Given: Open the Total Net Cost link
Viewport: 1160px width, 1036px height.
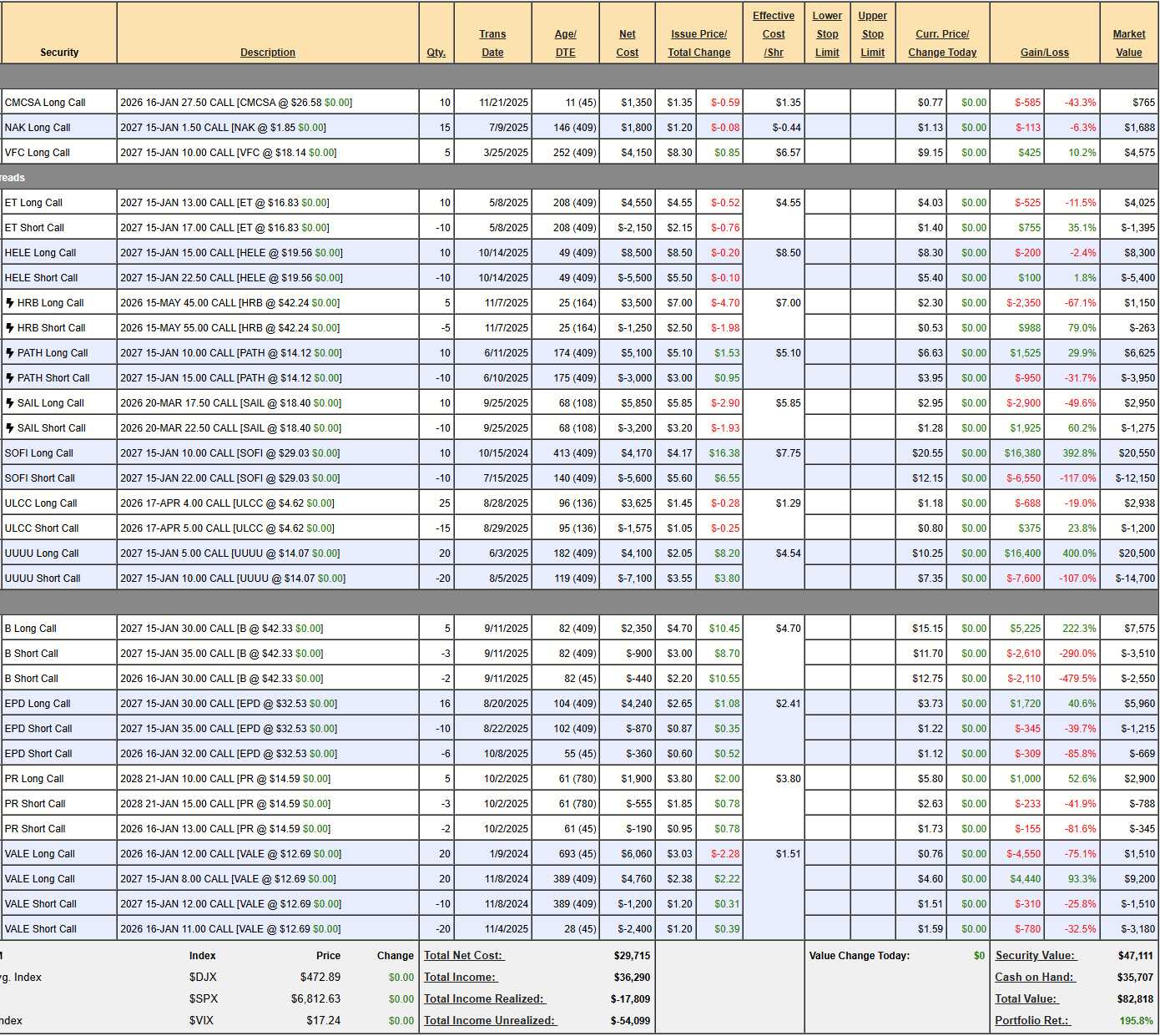Looking at the screenshot, I should click(x=463, y=956).
